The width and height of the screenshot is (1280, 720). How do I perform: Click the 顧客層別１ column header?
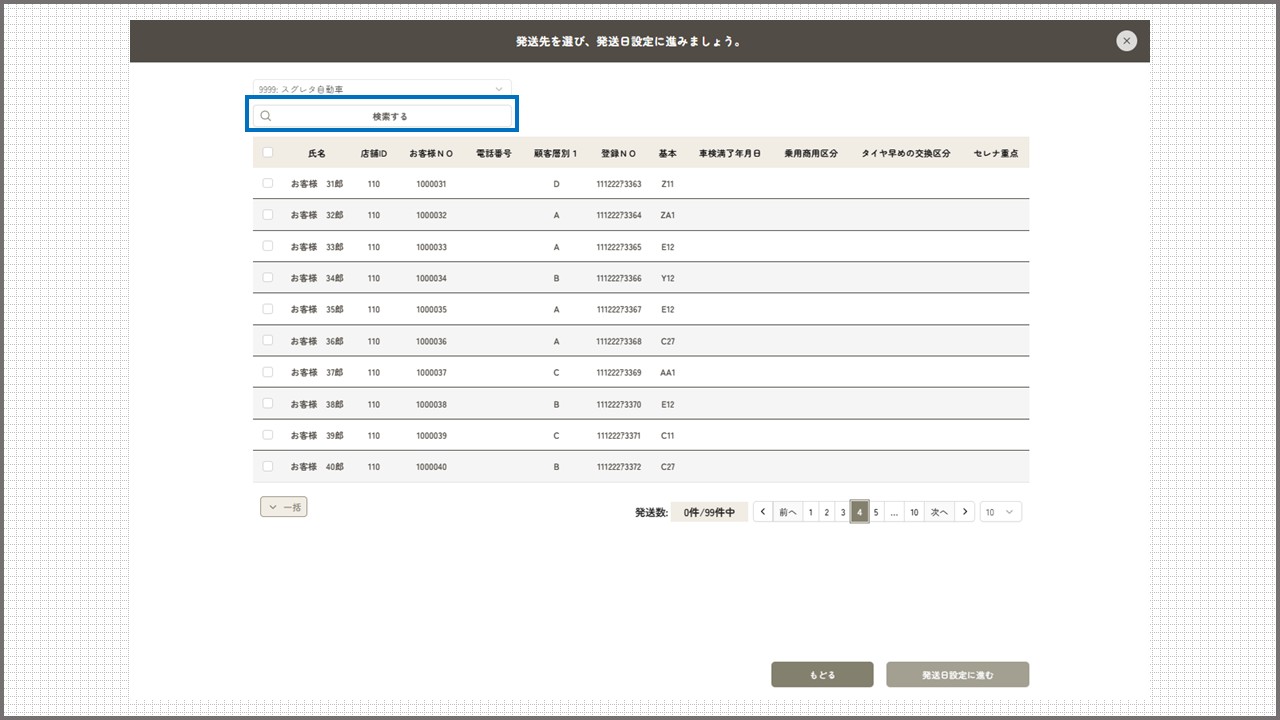coord(556,153)
